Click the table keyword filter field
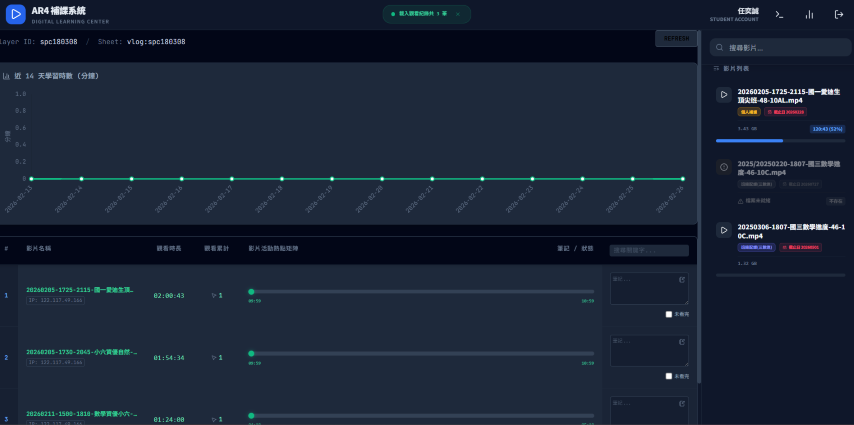Screen dimensions: 854x425 (649, 250)
